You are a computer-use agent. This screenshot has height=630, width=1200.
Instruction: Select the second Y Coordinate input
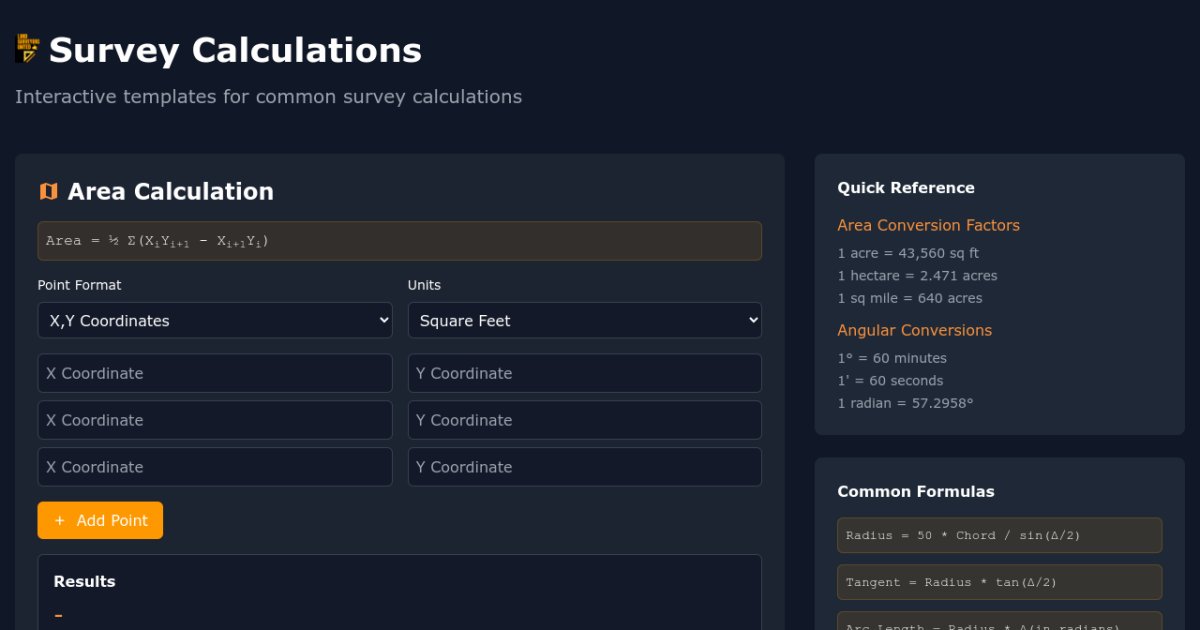click(x=584, y=420)
